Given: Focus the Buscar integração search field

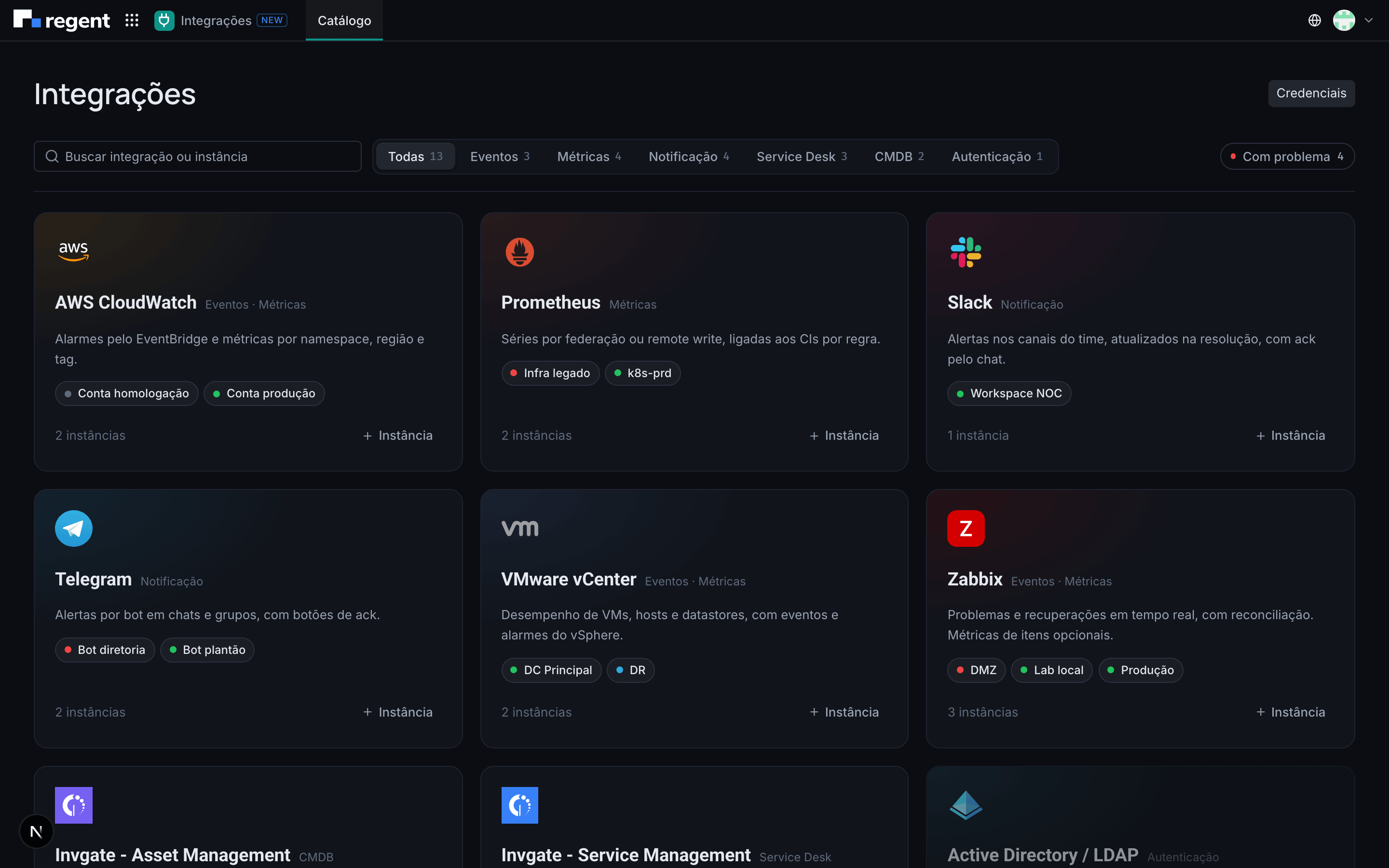Looking at the screenshot, I should [197, 157].
